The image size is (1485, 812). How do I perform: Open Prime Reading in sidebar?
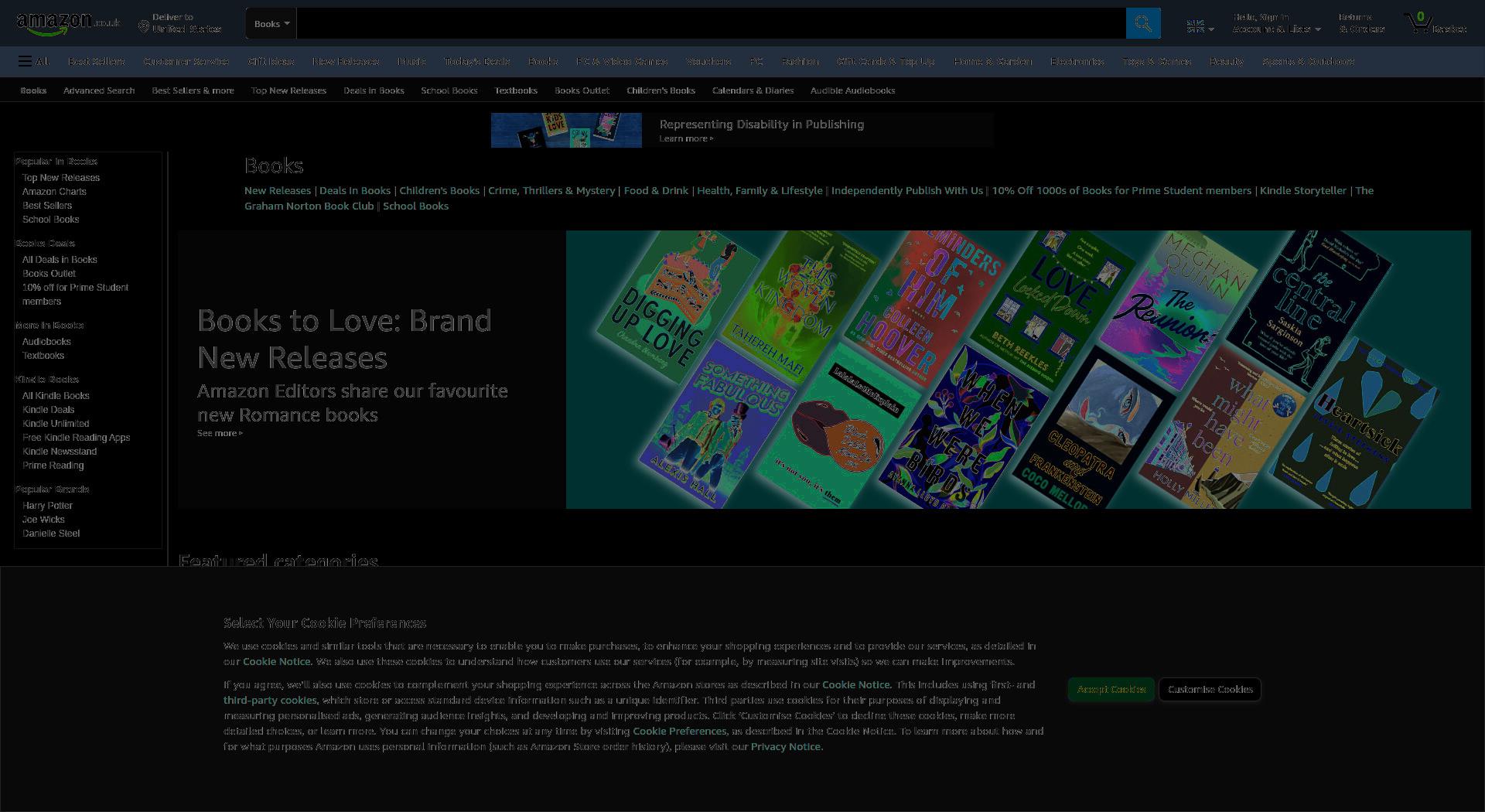(53, 466)
